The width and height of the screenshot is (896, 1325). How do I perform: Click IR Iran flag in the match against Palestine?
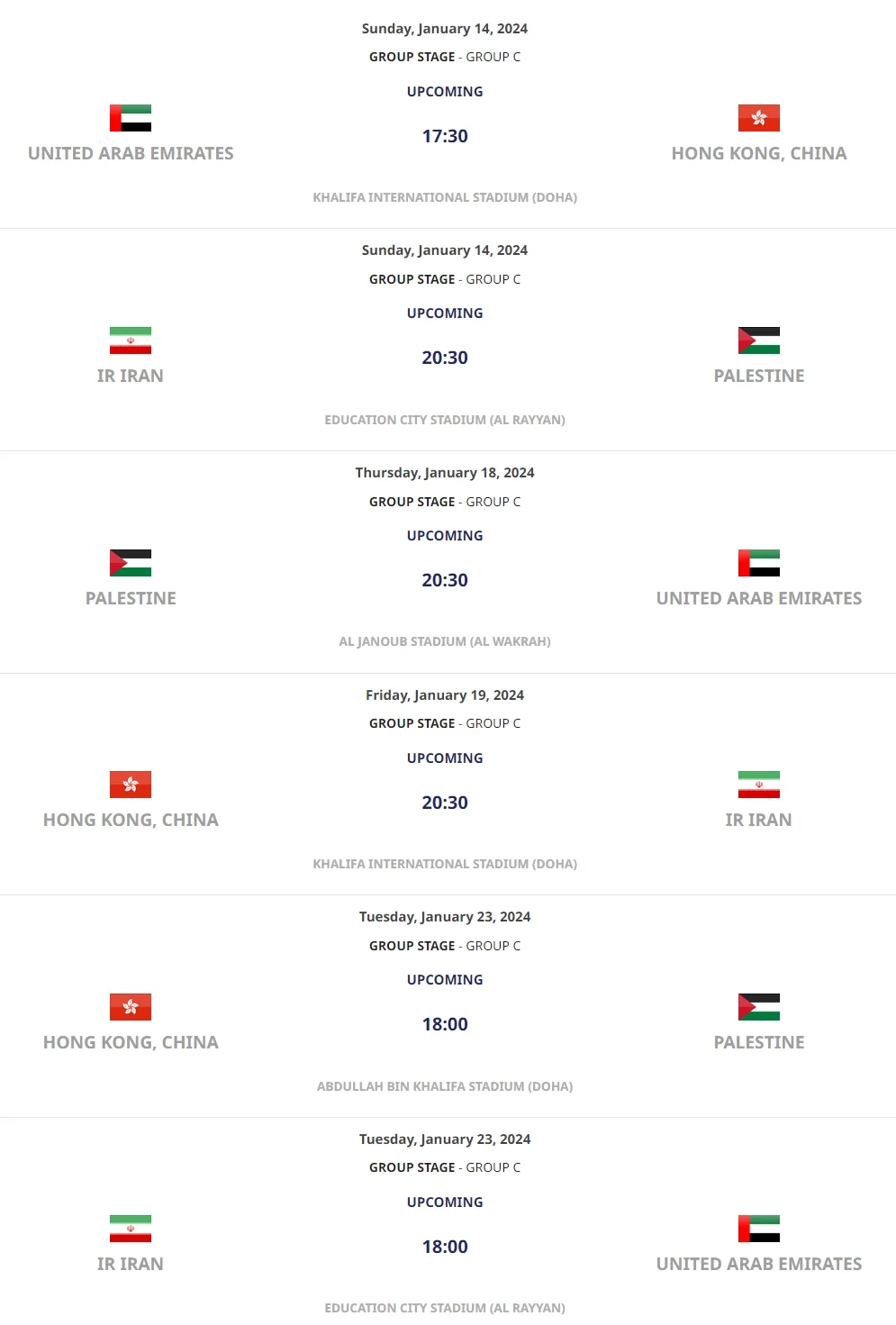[x=131, y=340]
